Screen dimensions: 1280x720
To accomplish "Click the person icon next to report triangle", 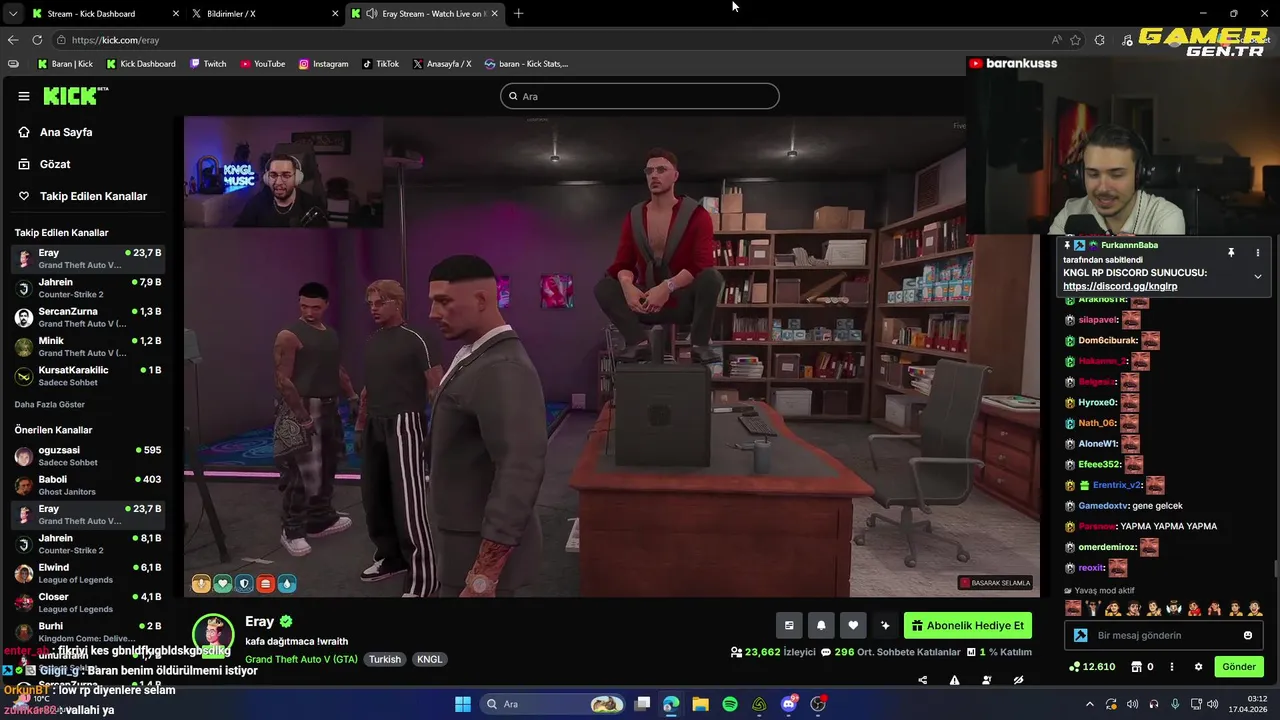I will (x=986, y=680).
